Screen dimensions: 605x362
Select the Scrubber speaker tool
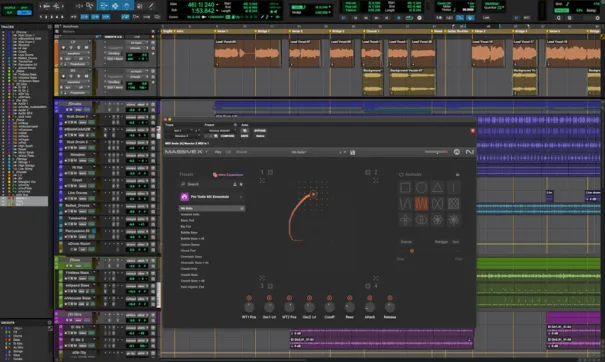(x=139, y=6)
